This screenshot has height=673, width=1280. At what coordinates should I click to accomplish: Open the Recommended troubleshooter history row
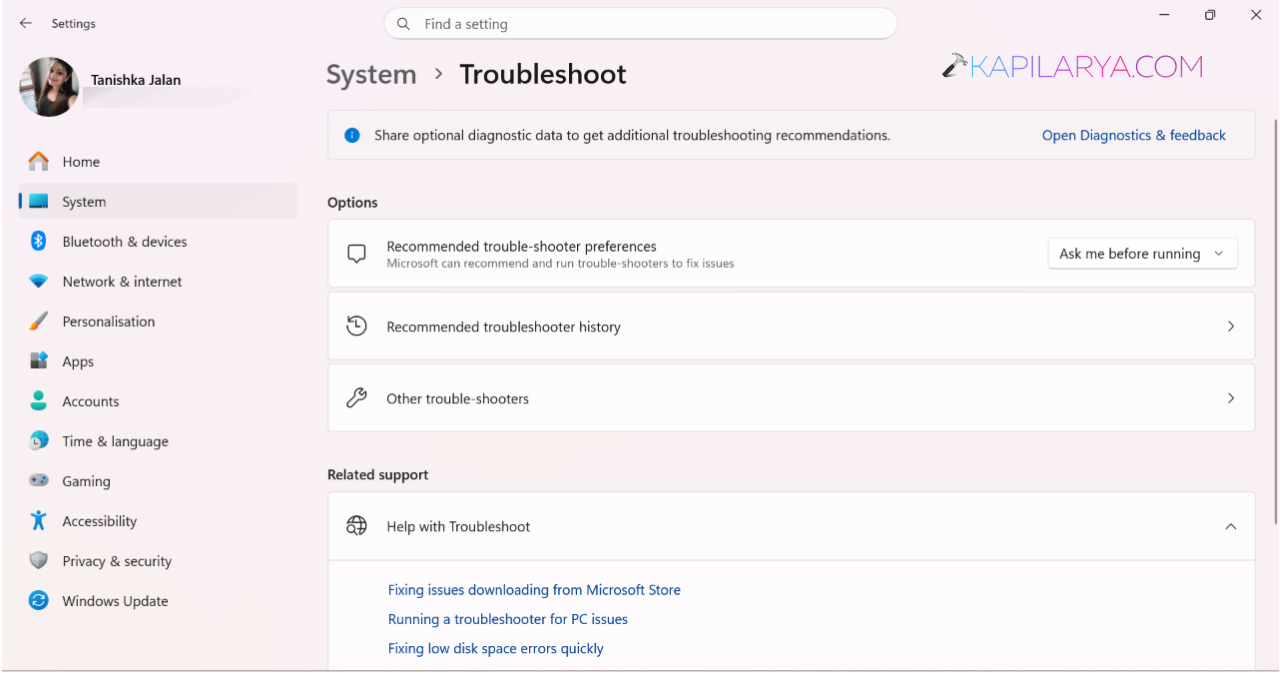click(x=791, y=326)
